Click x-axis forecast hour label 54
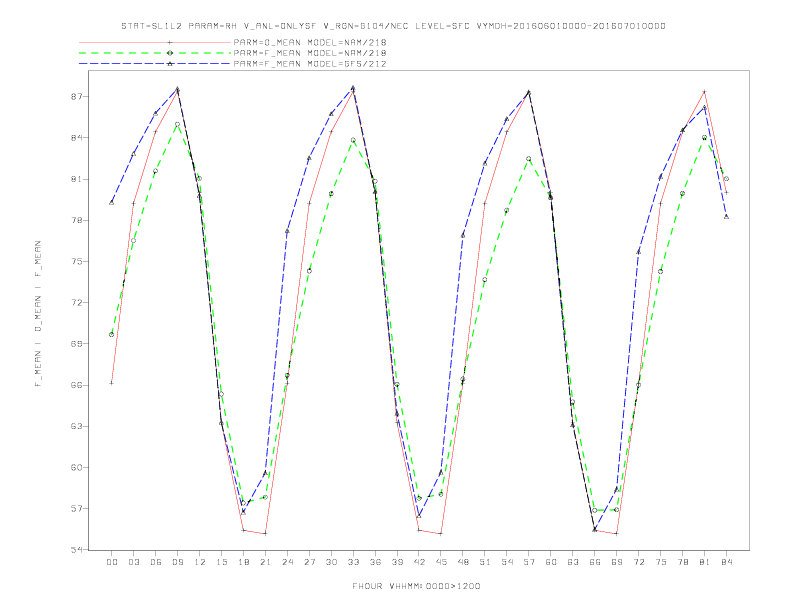Image resolution: width=792 pixels, height=612 pixels. (507, 562)
